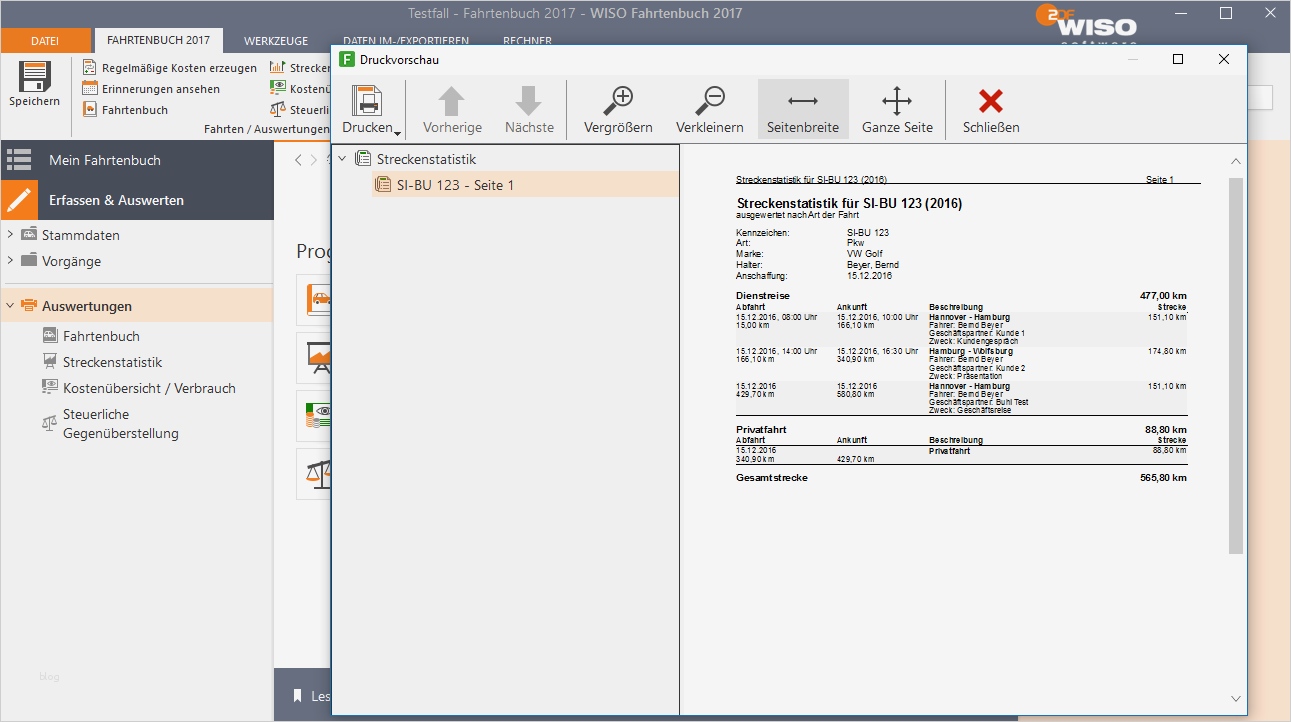Open the Drucken dropdown arrow
The width and height of the screenshot is (1291, 722).
397,133
